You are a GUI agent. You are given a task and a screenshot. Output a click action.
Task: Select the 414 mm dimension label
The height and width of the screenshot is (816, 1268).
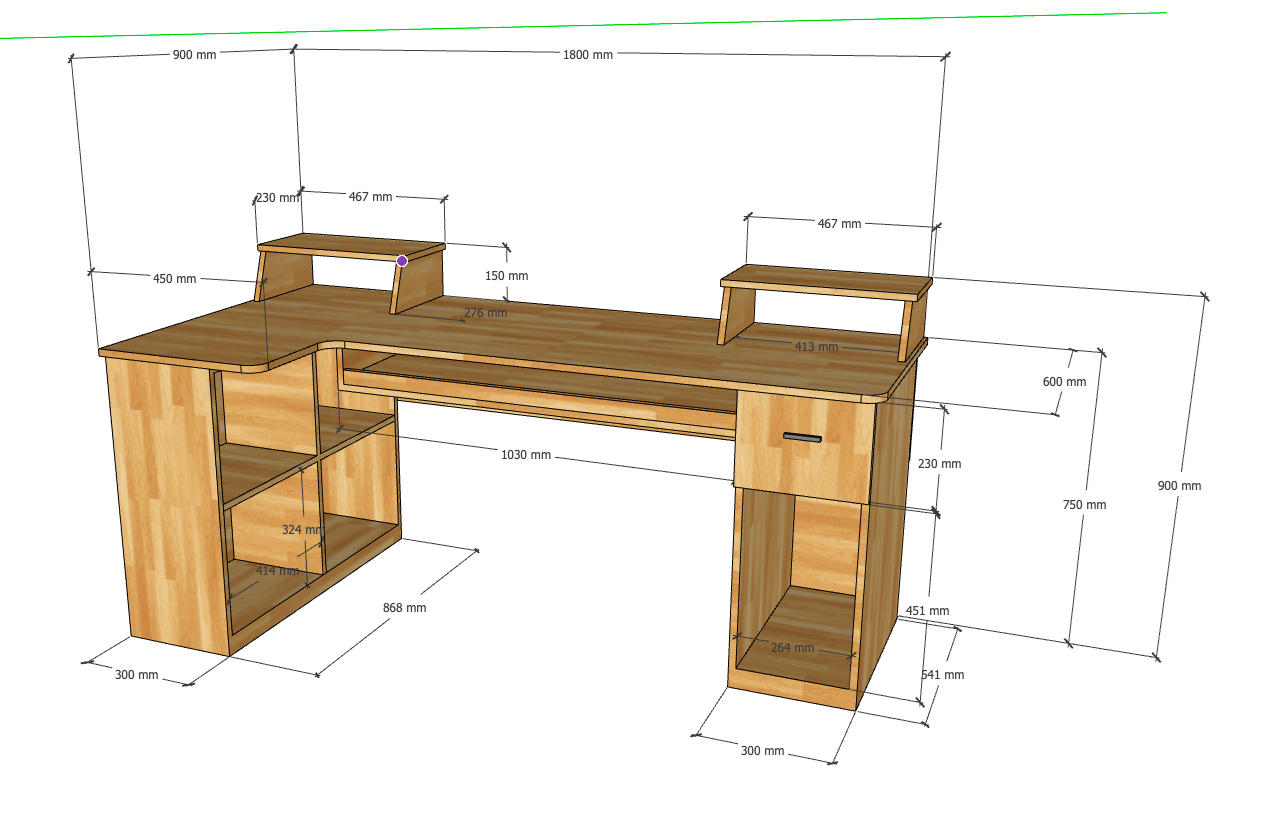277,571
